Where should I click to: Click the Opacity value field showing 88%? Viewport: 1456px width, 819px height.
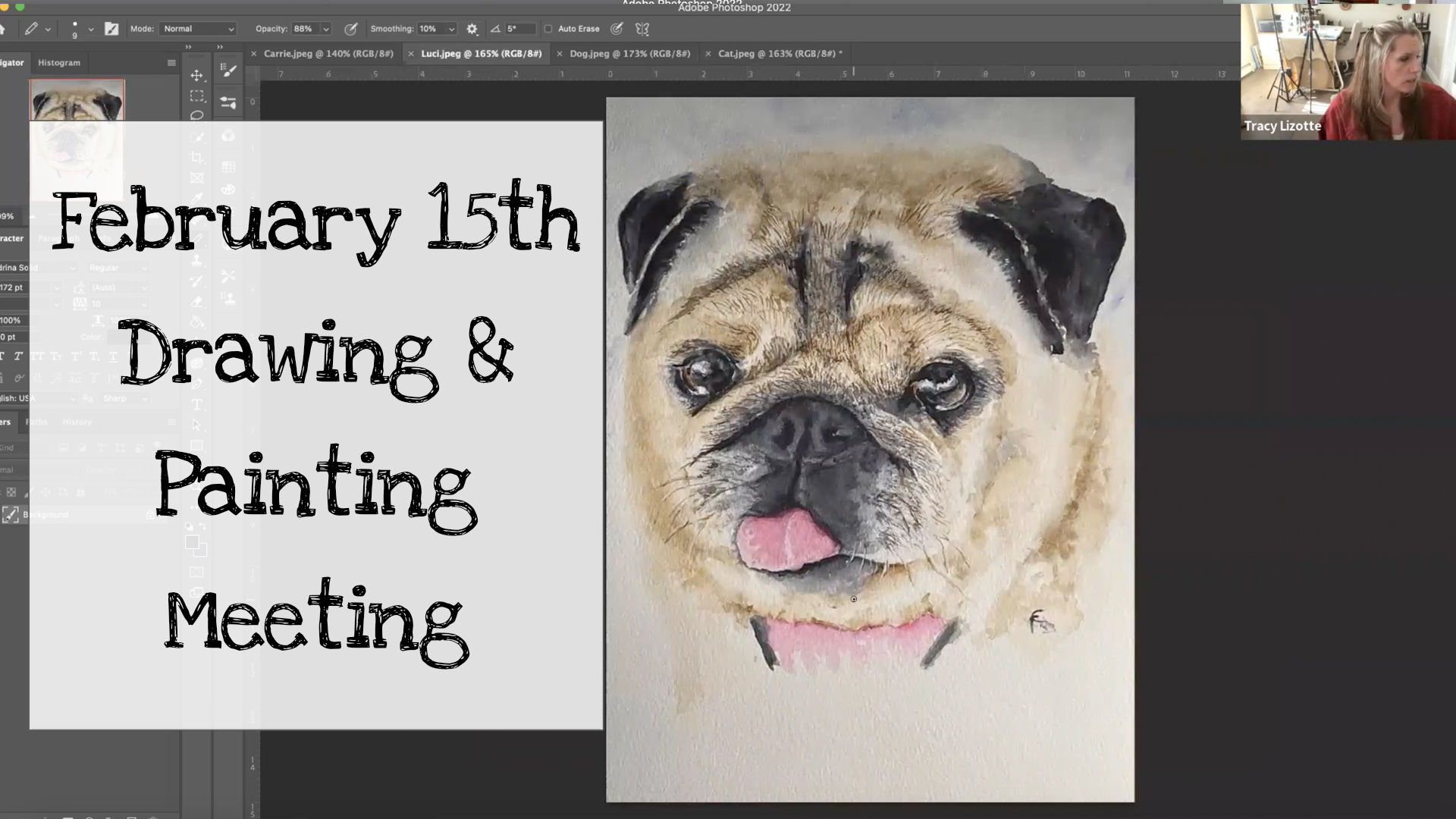pos(306,29)
